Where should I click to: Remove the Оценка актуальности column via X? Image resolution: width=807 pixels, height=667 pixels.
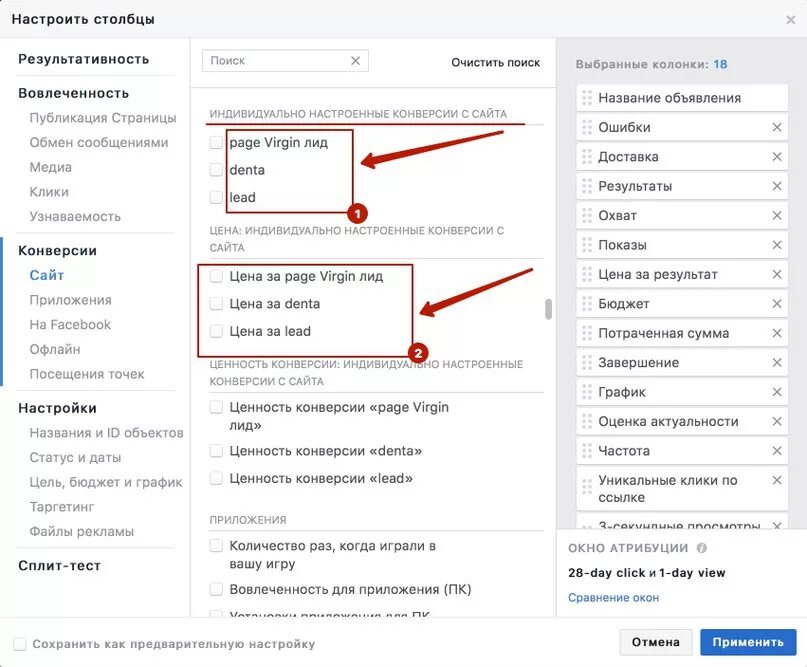point(777,421)
